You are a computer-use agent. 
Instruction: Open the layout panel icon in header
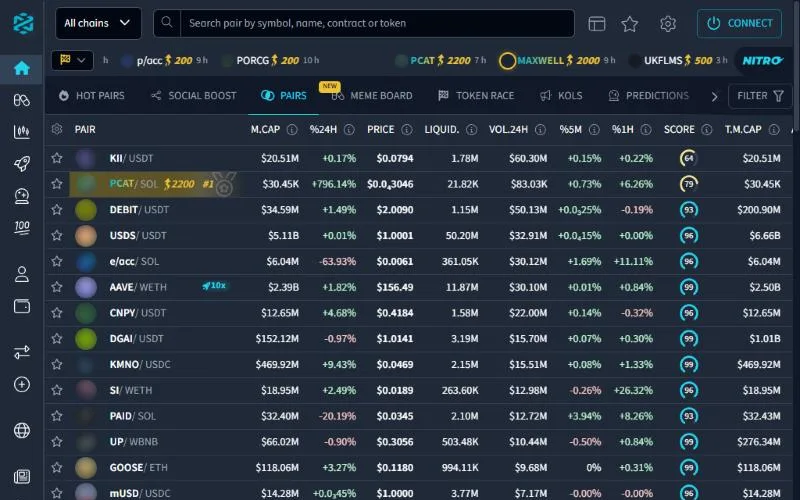pos(596,23)
